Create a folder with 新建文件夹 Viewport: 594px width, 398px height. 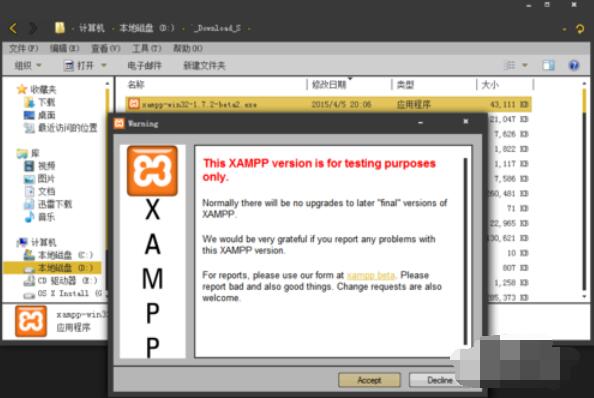point(204,66)
